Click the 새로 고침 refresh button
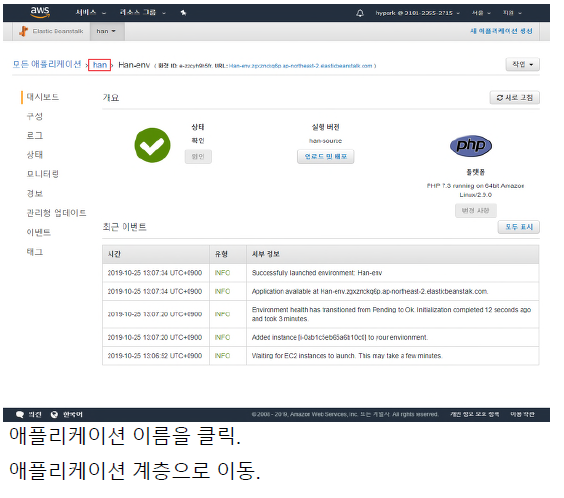 click(514, 98)
